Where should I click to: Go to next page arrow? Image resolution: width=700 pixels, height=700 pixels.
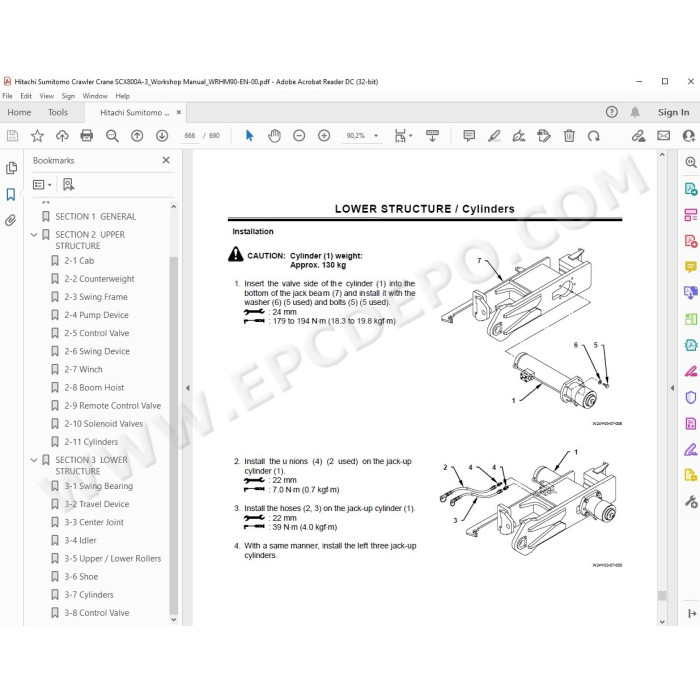pos(162,135)
